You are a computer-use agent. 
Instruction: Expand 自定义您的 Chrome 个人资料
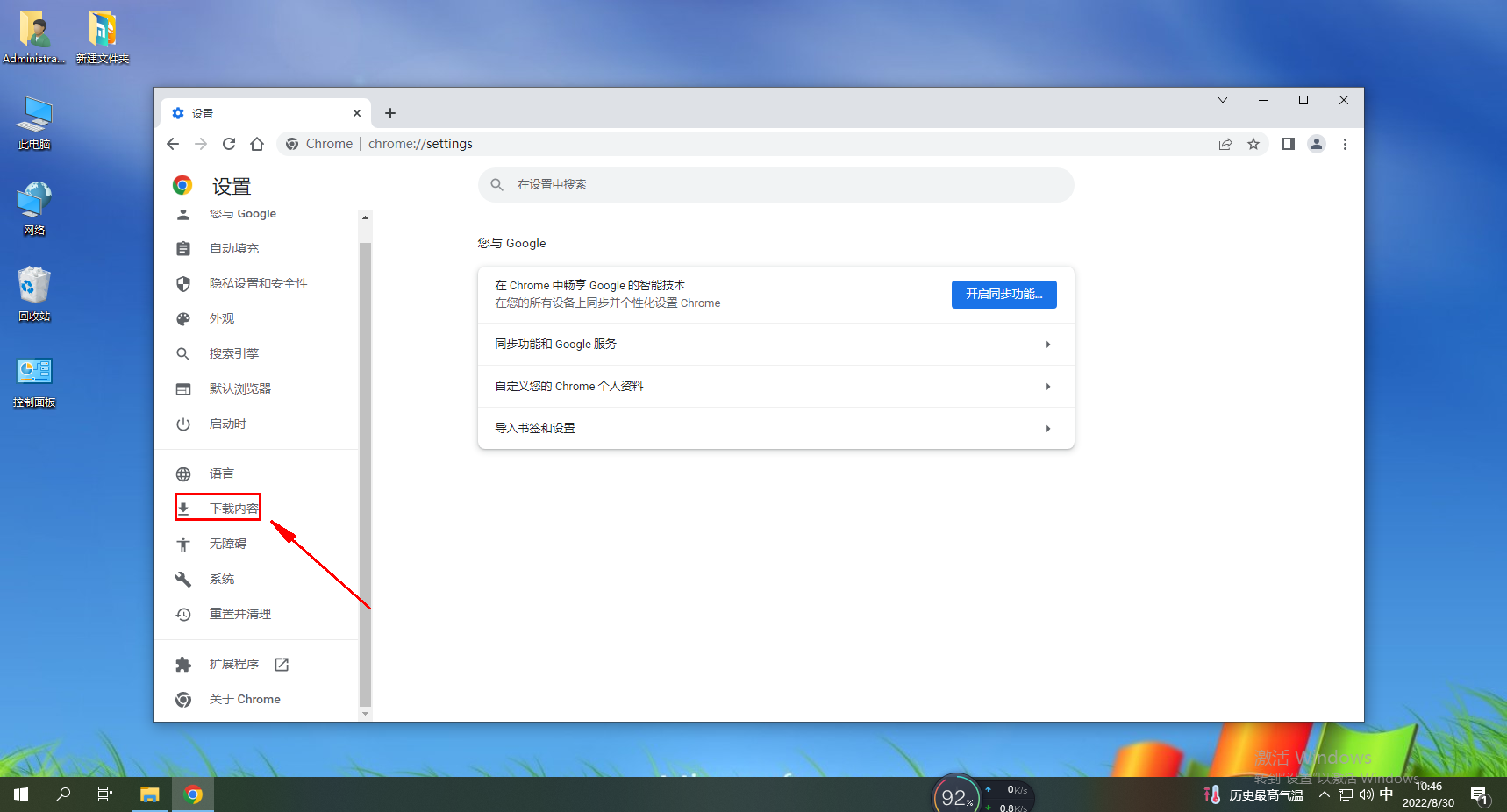pyautogui.click(x=775, y=386)
